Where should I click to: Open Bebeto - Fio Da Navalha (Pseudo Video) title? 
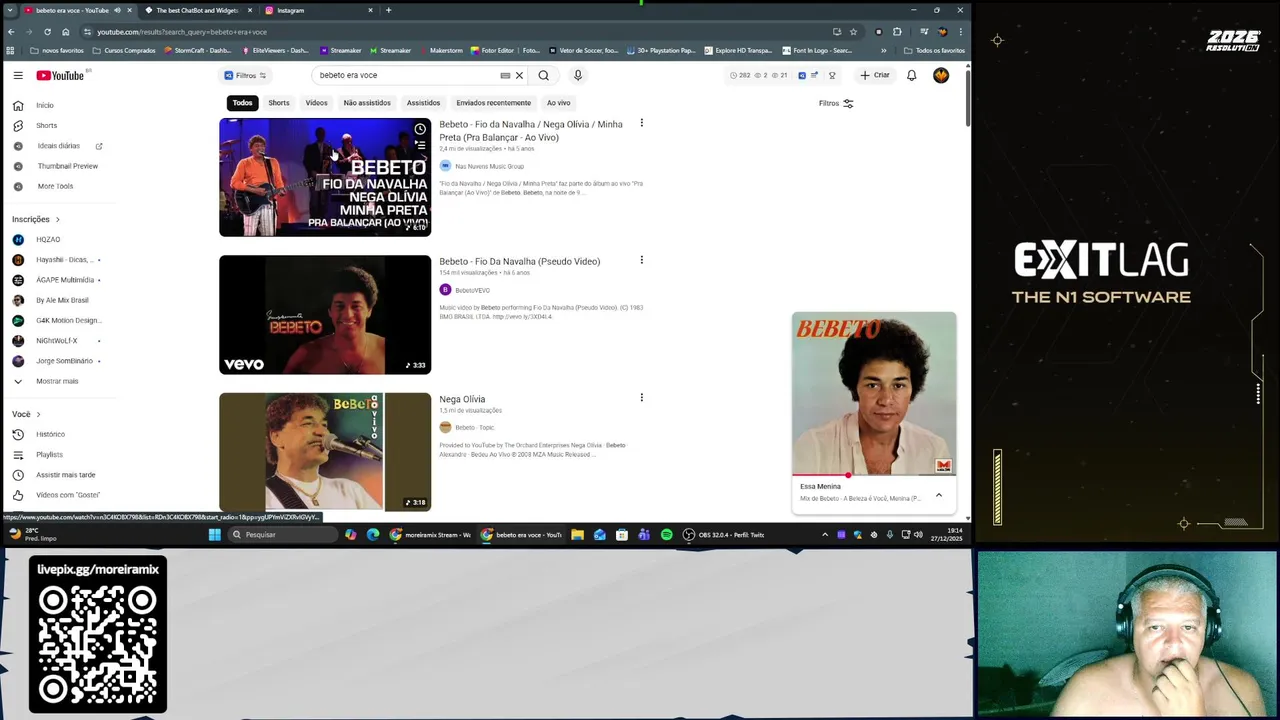click(x=519, y=261)
